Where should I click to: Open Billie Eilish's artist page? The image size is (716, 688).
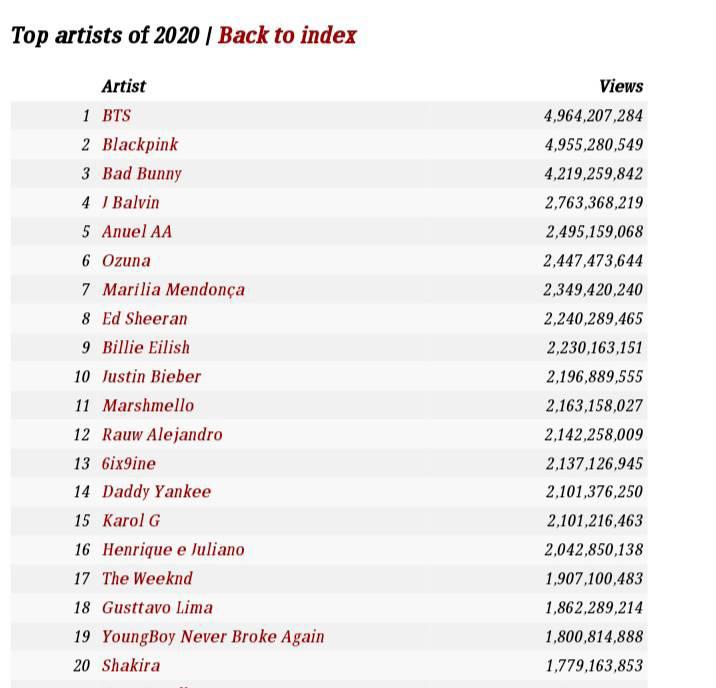[x=145, y=347]
